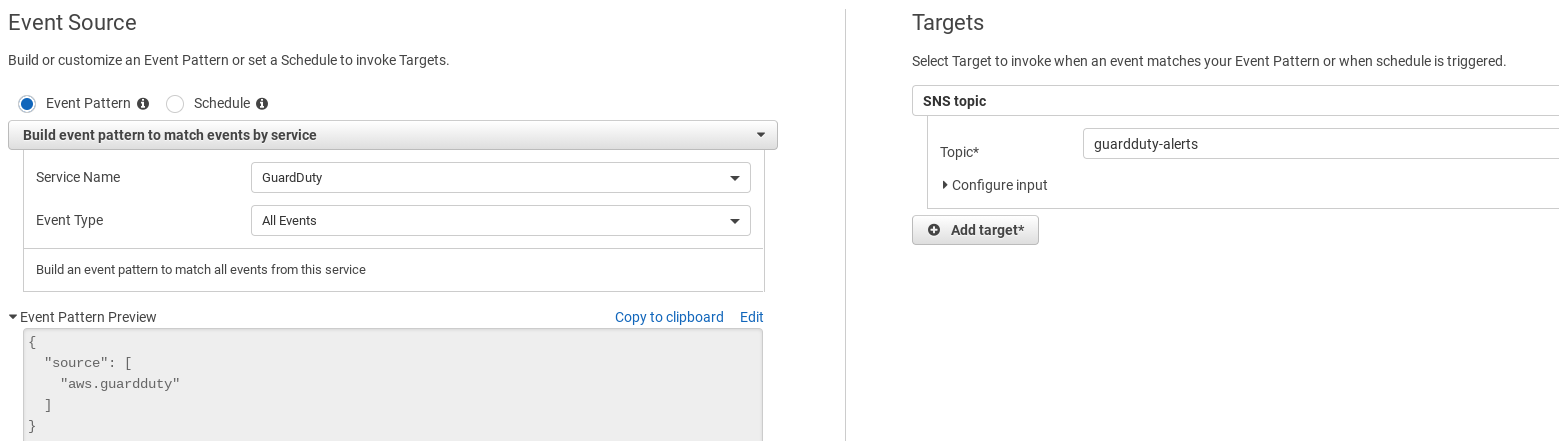Open the SNS topic target selector
The width and height of the screenshot is (1559, 441).
[1235, 101]
